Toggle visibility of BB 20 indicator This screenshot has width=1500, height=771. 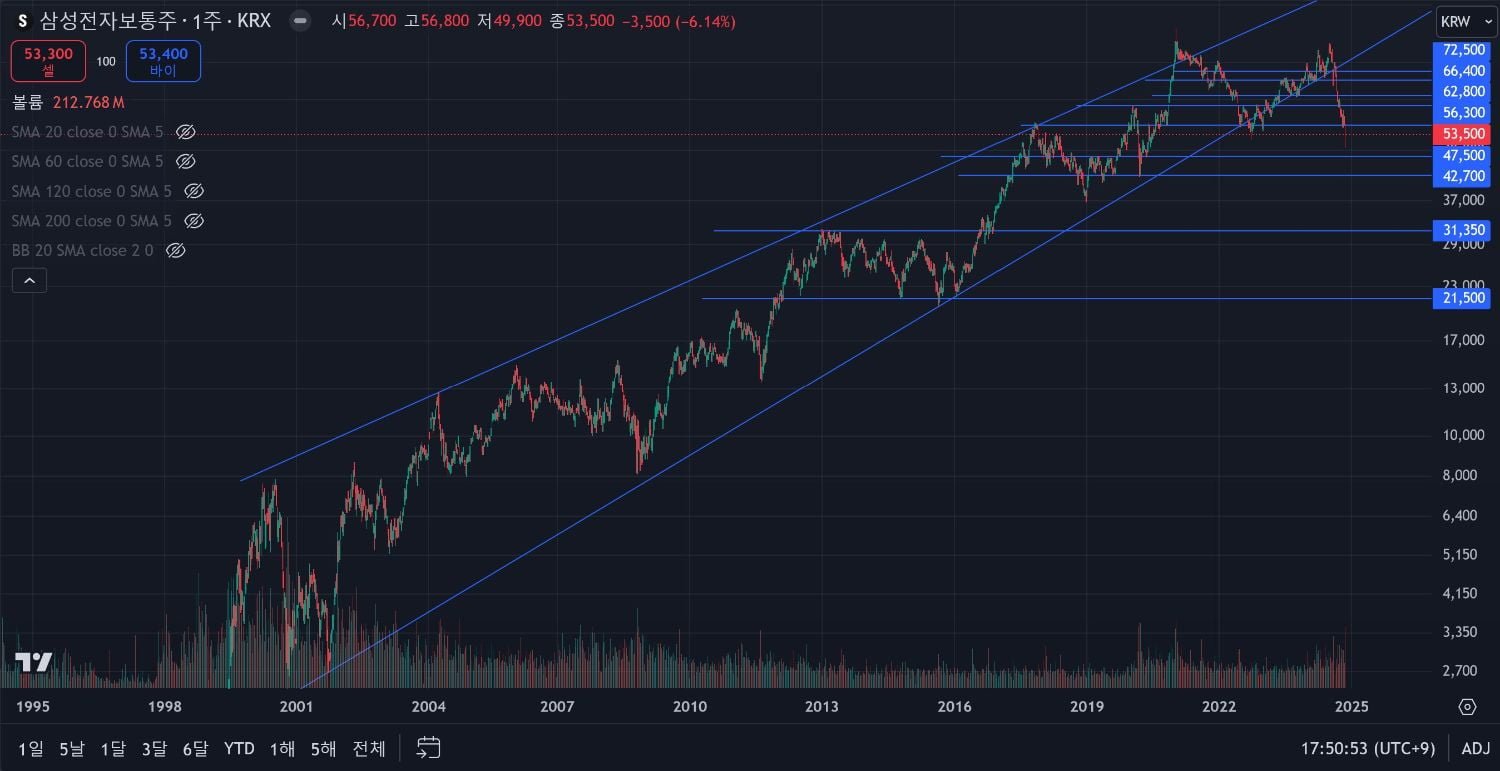tap(175, 250)
